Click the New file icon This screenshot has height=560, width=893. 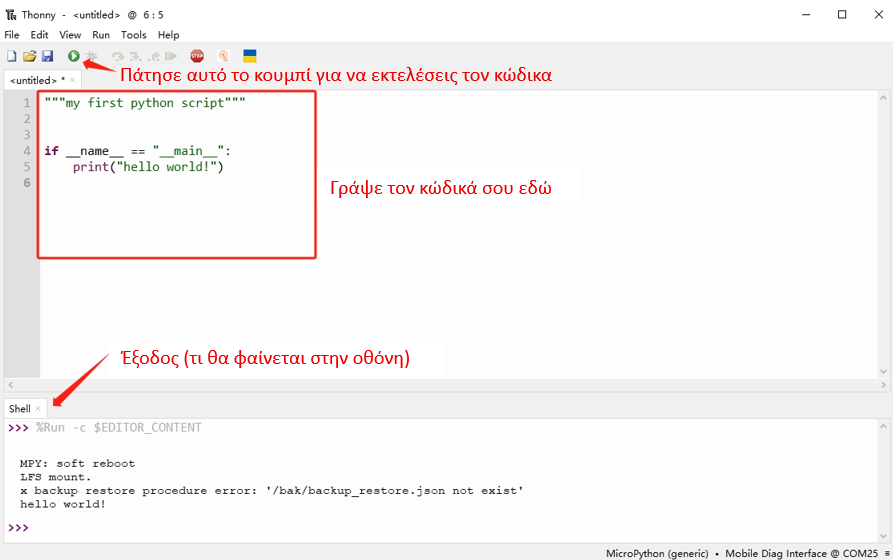tap(11, 56)
